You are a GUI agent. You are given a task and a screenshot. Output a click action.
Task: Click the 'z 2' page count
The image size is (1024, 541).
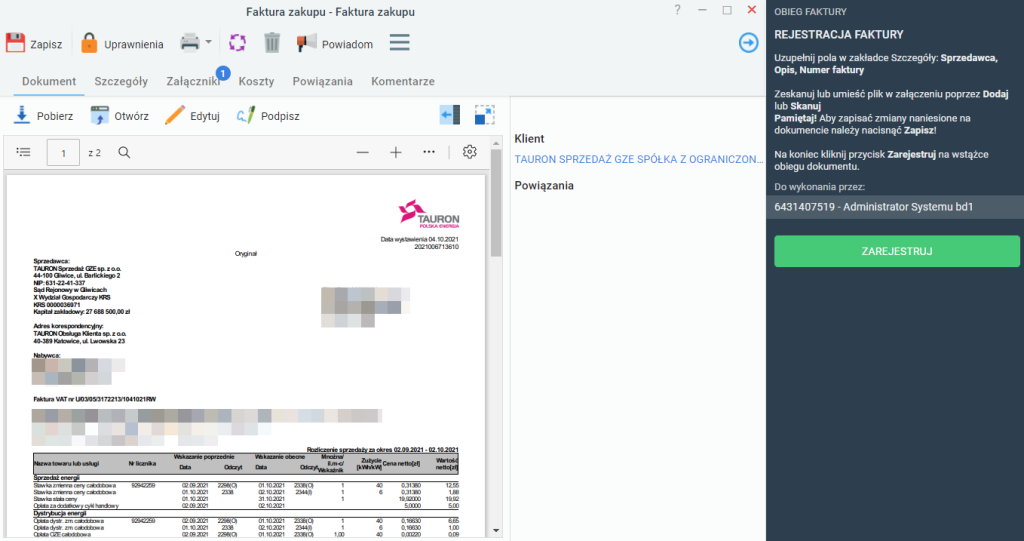point(95,153)
